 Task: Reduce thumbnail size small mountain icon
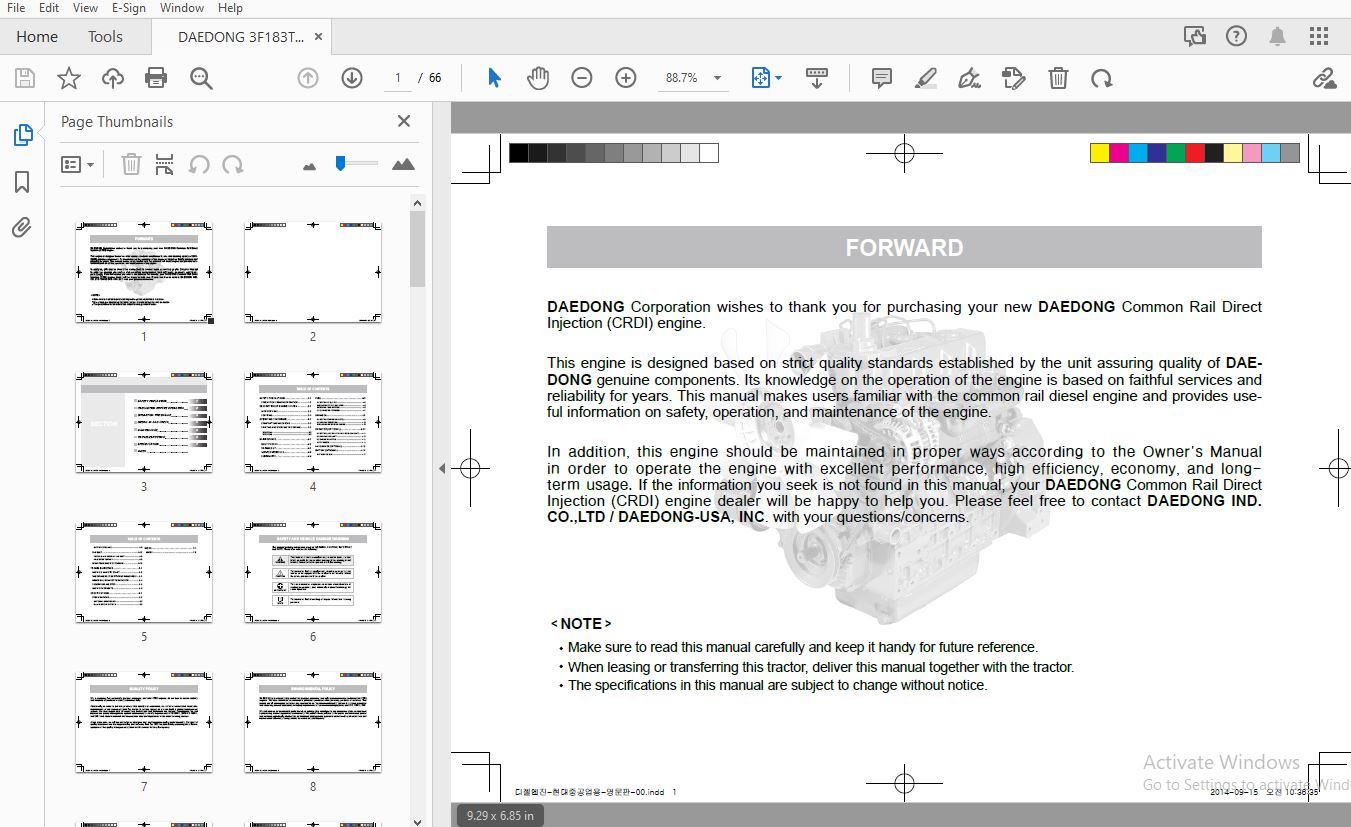coord(309,166)
